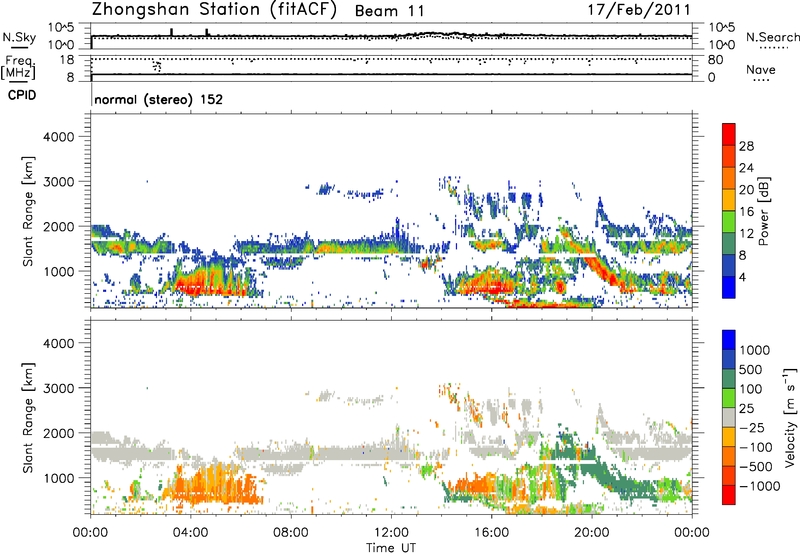This screenshot has width=800, height=554.
Task: Pick the bright blue top segment of velocity colorbar
Action: tap(729, 340)
